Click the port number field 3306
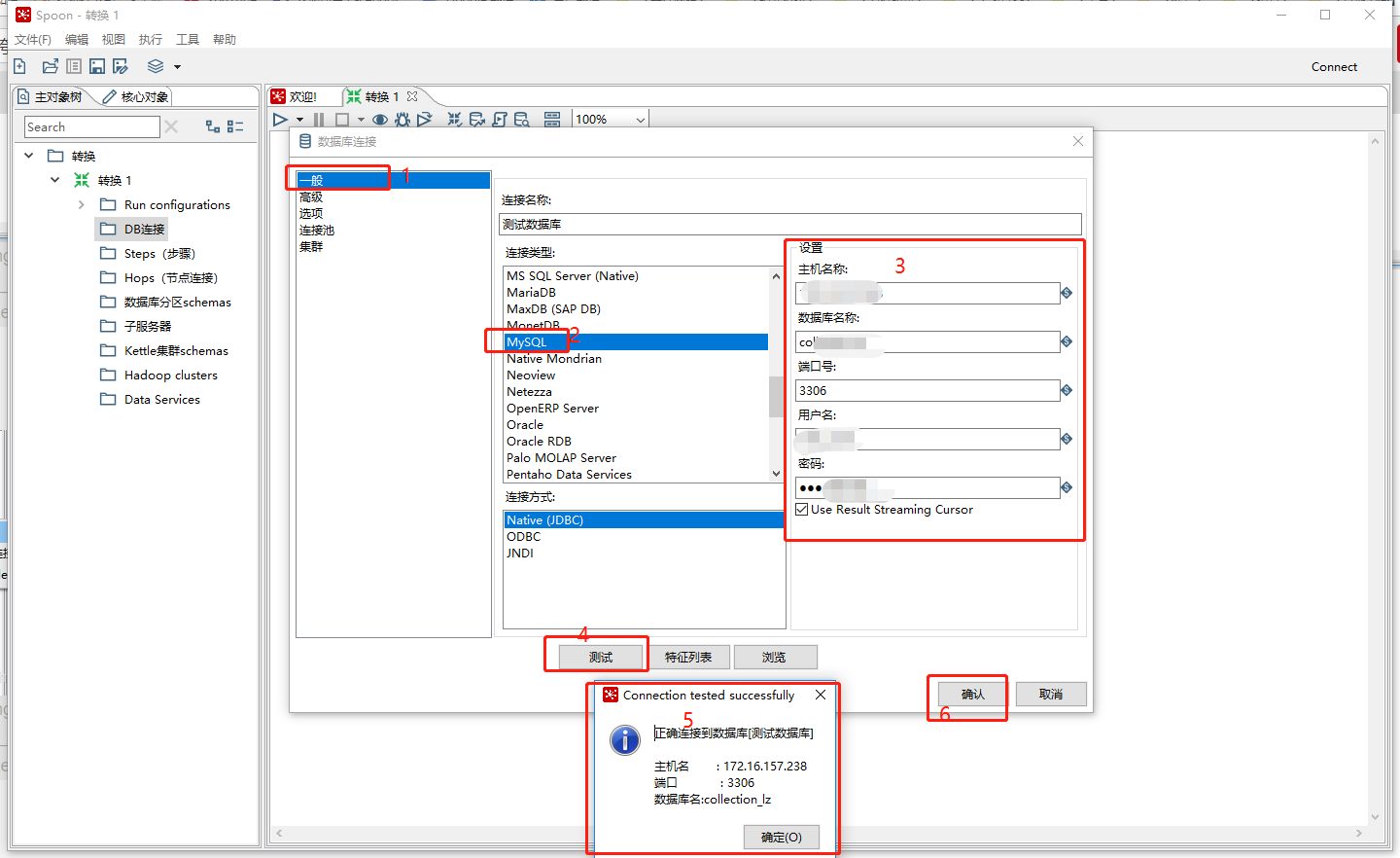The width and height of the screenshot is (1400, 858). click(927, 390)
